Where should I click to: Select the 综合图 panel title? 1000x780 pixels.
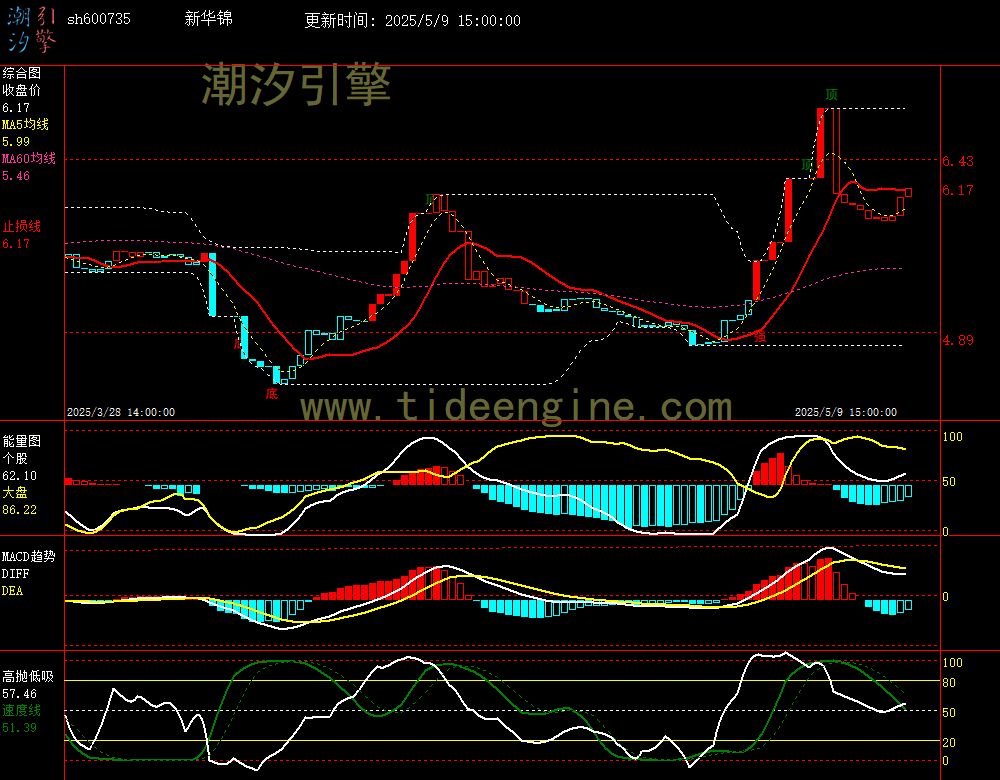[x=22, y=73]
